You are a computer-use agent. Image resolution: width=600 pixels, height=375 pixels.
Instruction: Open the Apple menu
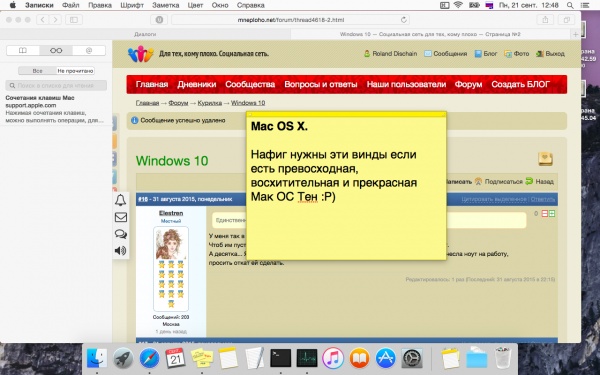13,5
